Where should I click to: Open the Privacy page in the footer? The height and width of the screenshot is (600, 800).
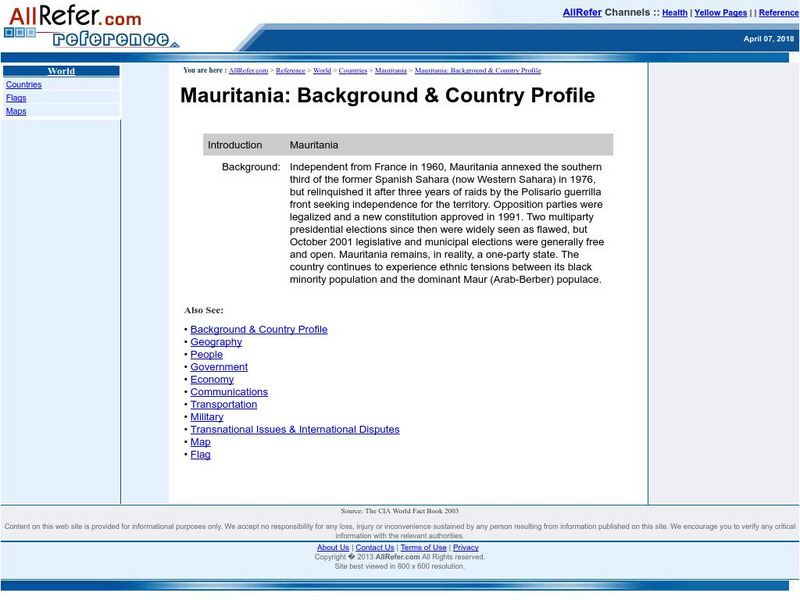[466, 547]
